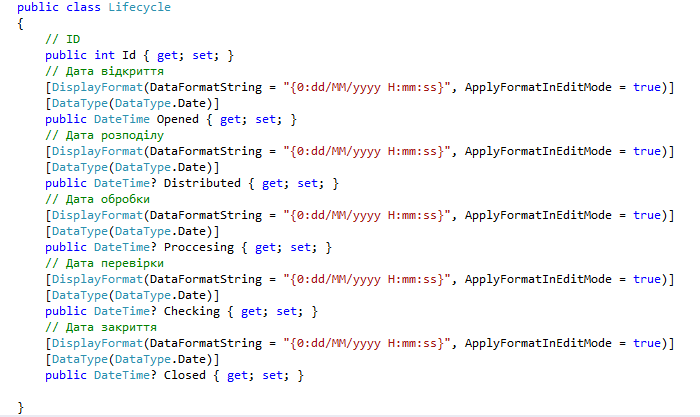Click 'get' accessor of the Opened property
This screenshot has height=417, width=700.
point(231,120)
